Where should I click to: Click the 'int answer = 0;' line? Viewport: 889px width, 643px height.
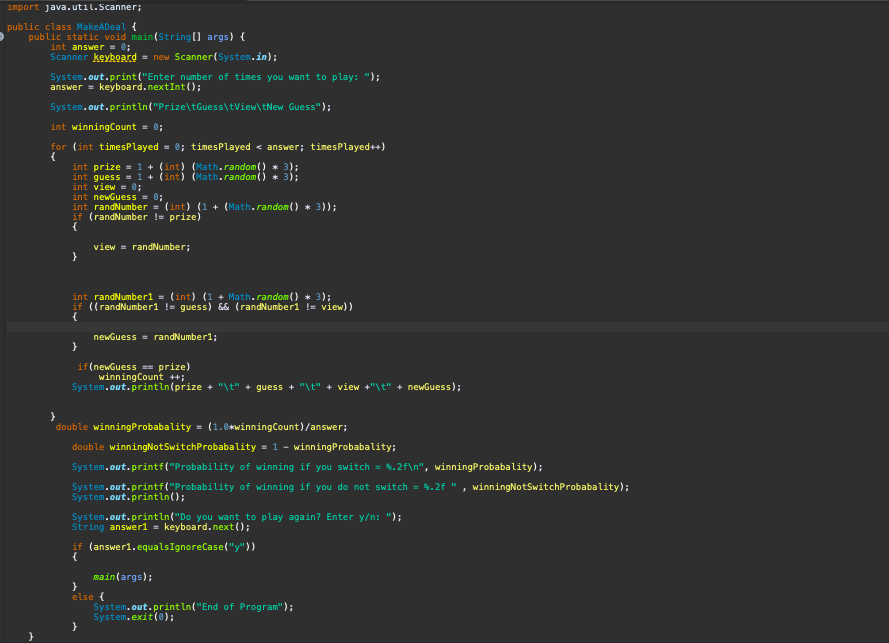coord(90,47)
